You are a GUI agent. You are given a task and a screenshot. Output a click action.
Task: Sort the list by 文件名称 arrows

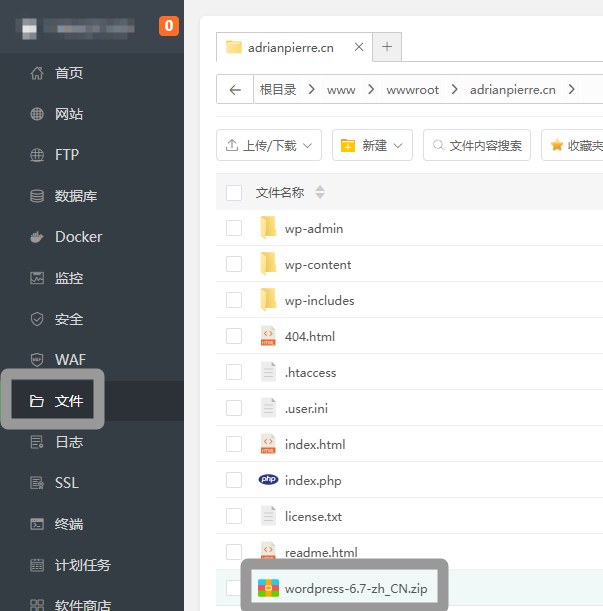(320, 192)
